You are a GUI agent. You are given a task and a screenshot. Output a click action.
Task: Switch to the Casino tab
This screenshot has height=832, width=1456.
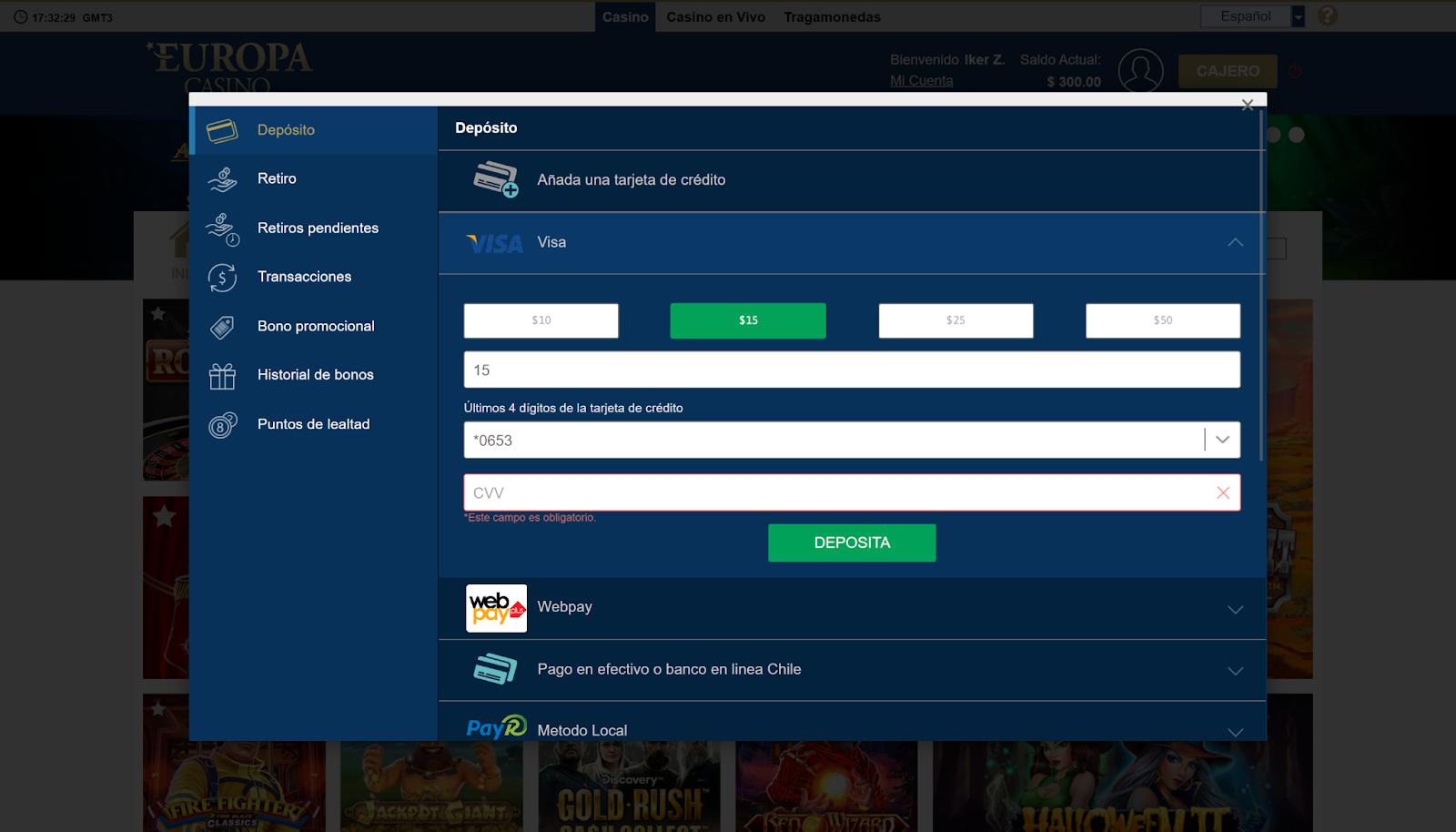(625, 16)
